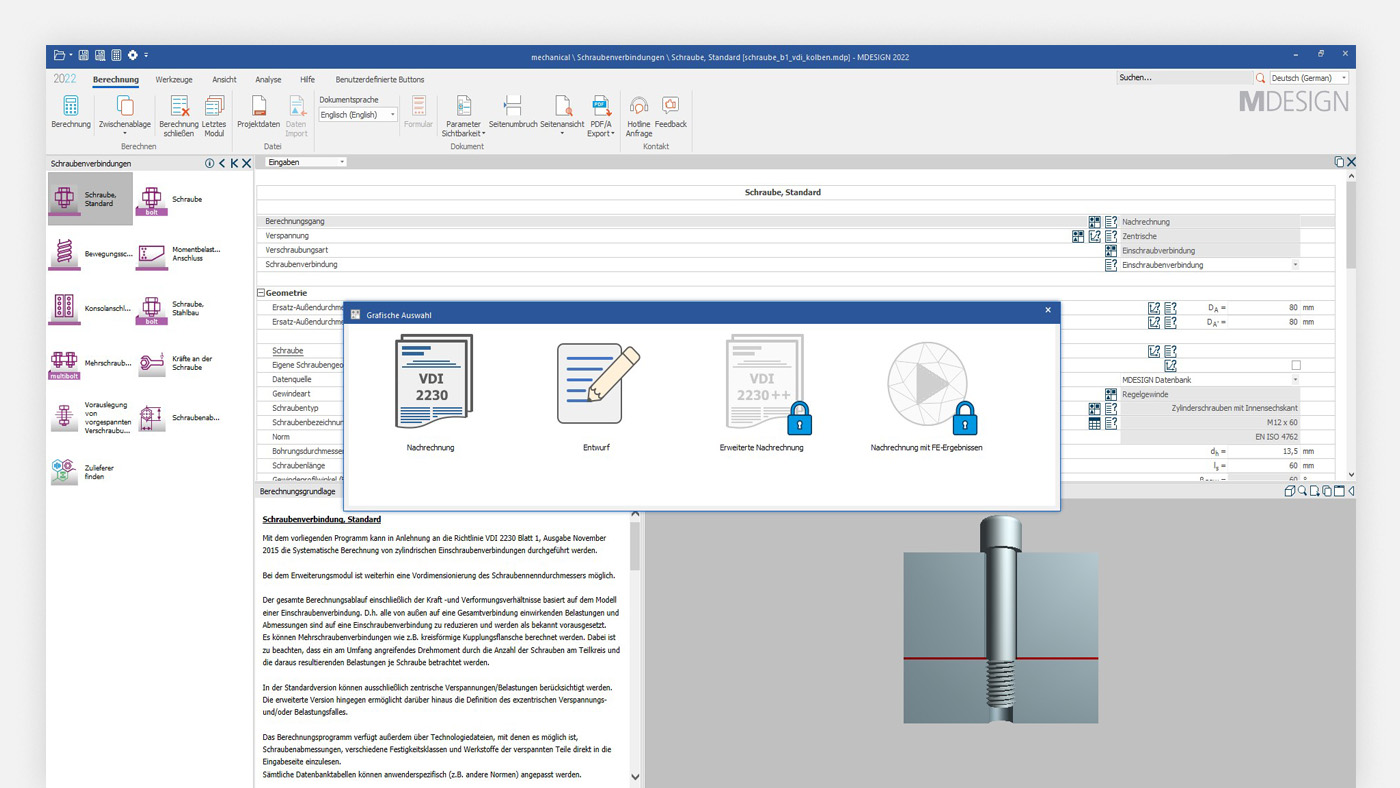This screenshot has width=1400, height=788.
Task: Switch to the Werkzeuge tab
Action: click(174, 79)
